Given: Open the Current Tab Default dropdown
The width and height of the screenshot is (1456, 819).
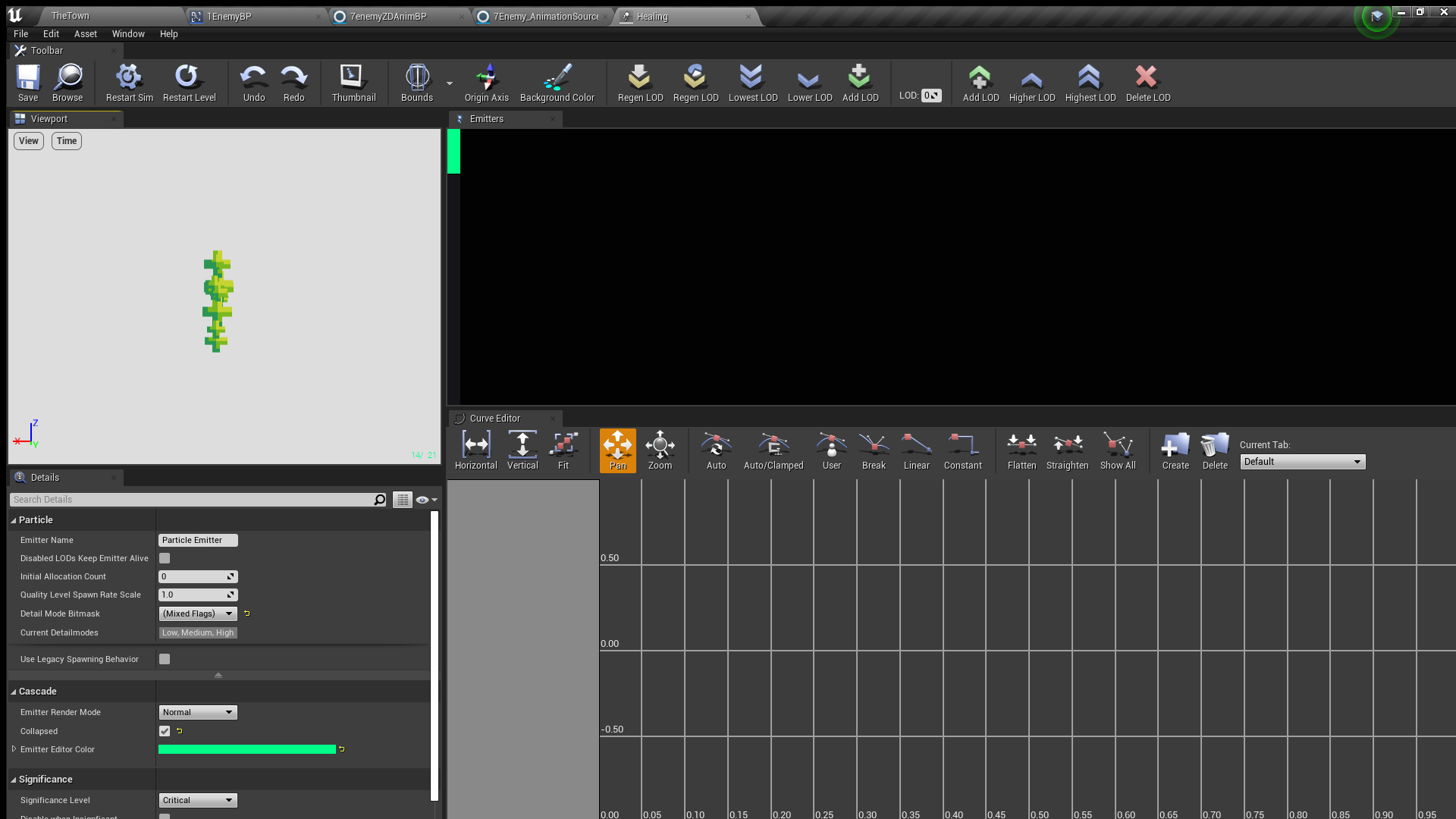Looking at the screenshot, I should [1302, 462].
